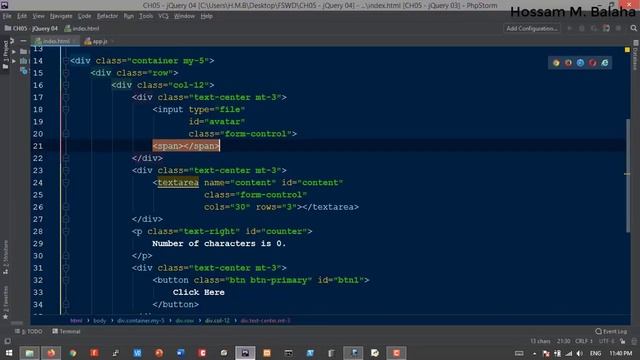Open File Explorer from the taskbar
The image size is (640, 360).
(x=29, y=353)
